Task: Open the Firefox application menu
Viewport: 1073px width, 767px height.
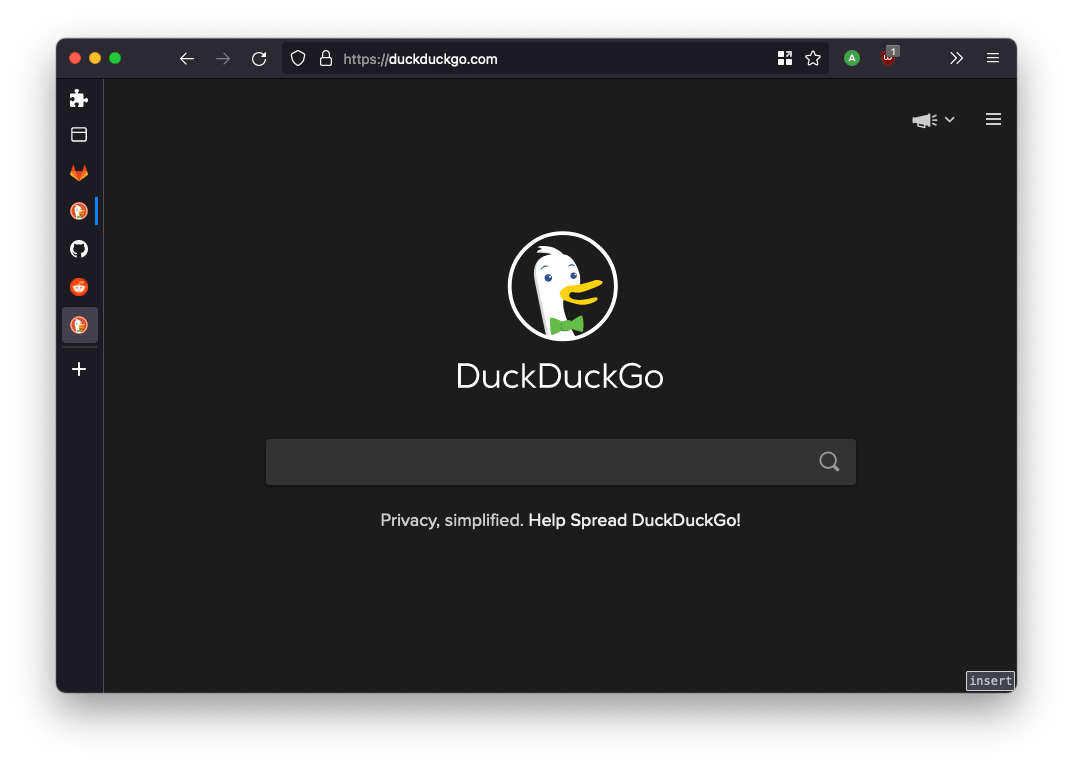Action: coord(993,58)
